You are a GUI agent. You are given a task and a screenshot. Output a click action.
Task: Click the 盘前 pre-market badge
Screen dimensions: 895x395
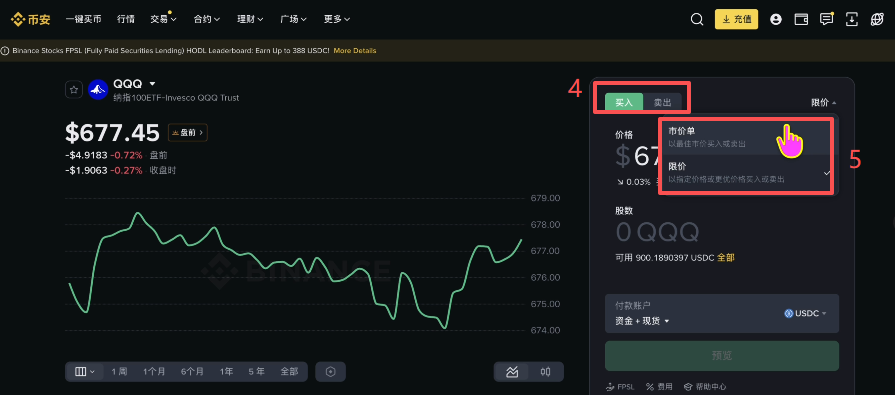(188, 132)
